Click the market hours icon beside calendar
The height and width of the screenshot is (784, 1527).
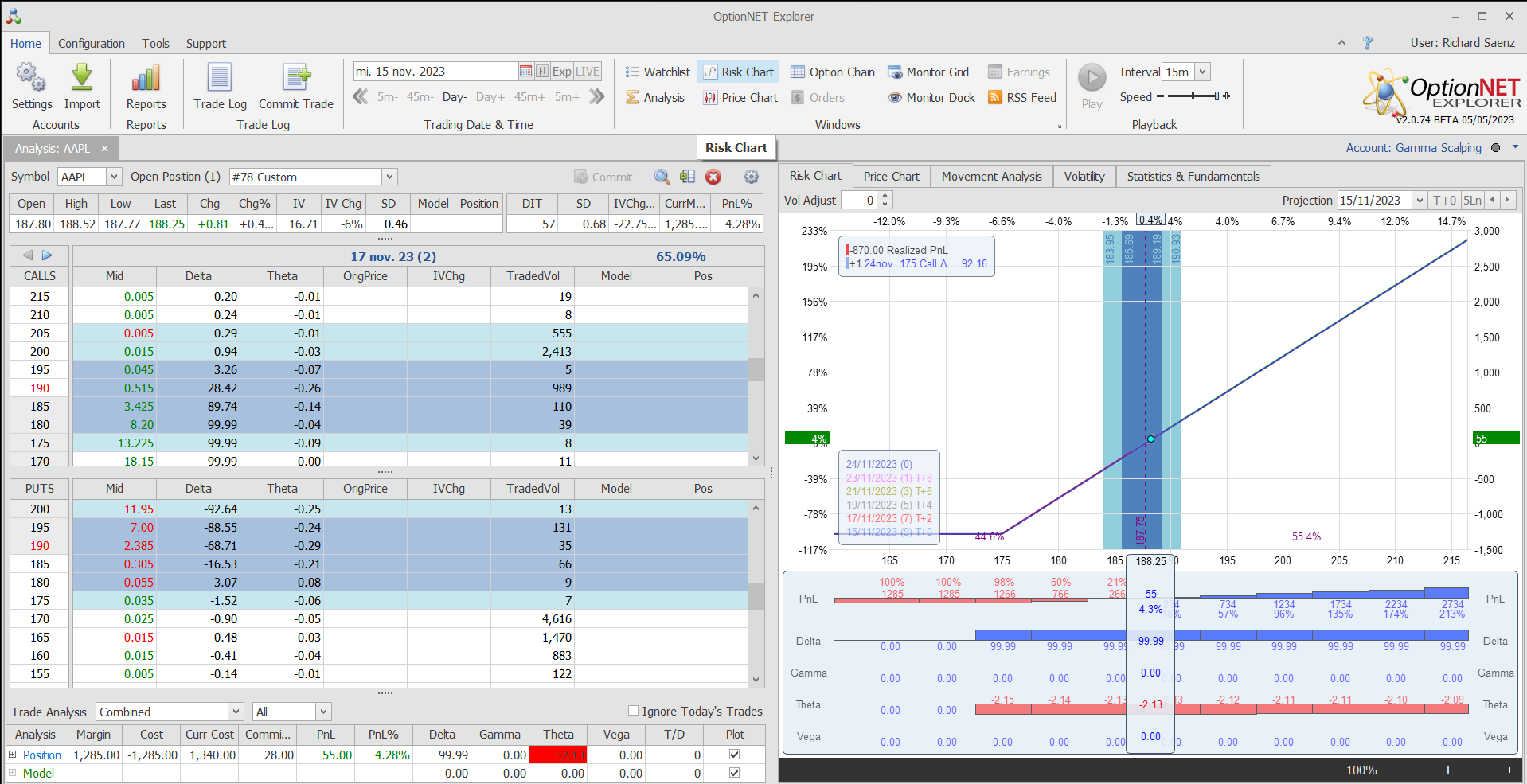point(542,72)
